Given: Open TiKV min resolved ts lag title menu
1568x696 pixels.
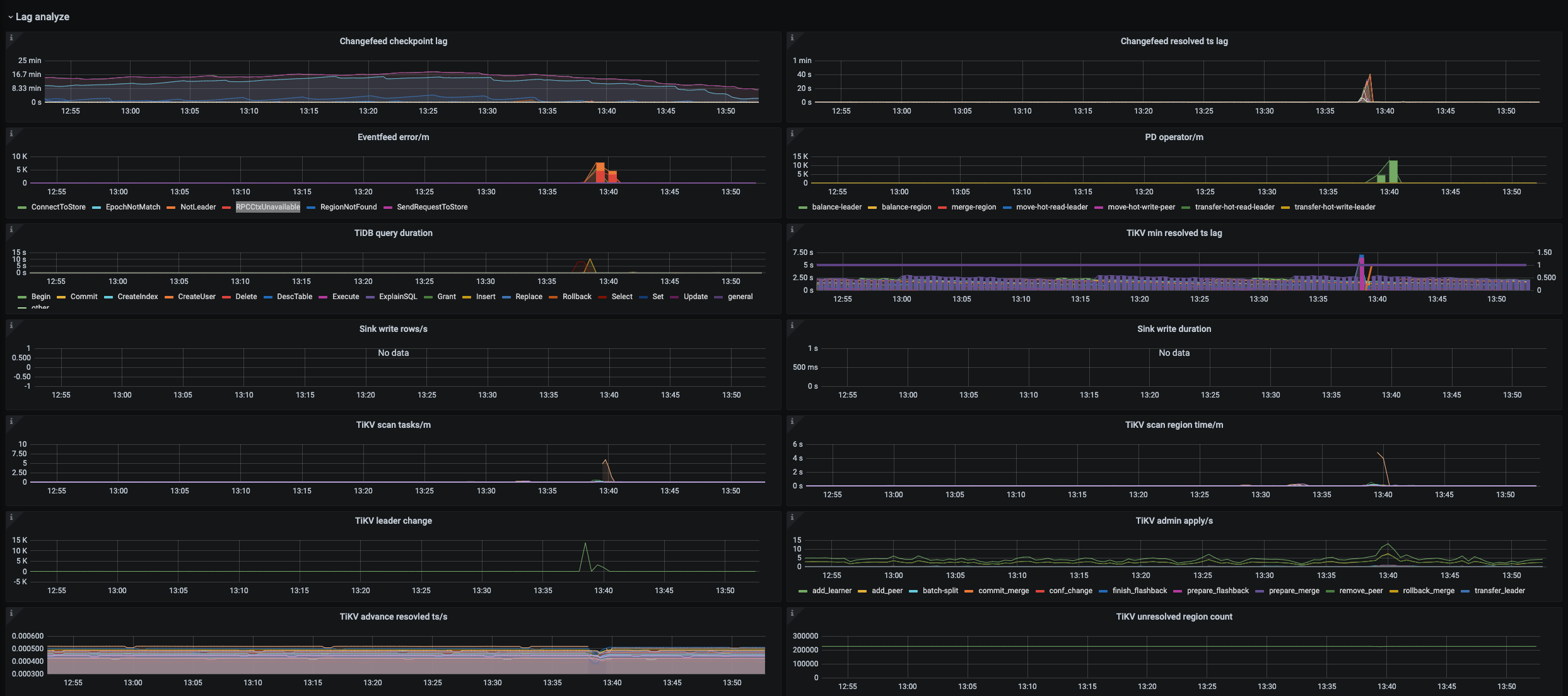Looking at the screenshot, I should (1174, 233).
